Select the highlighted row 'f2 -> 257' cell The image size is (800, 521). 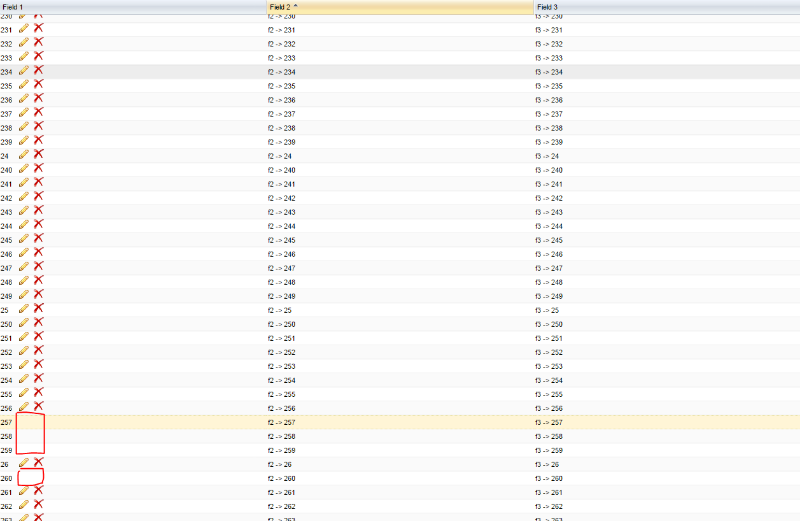click(x=282, y=423)
